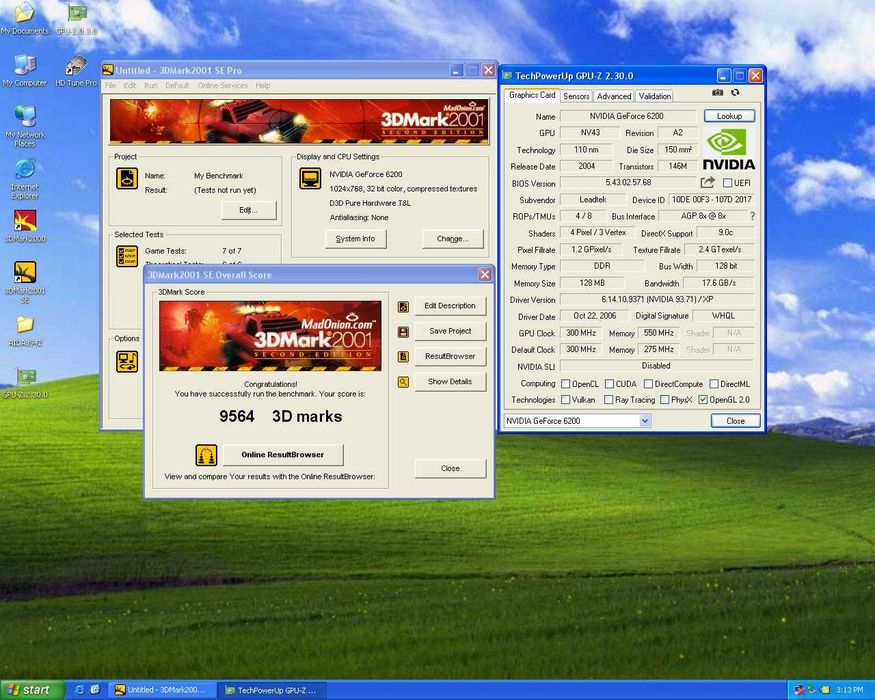
Task: Expand the NVIDIA GeForce 6200 GPU dropdown
Action: pos(645,421)
